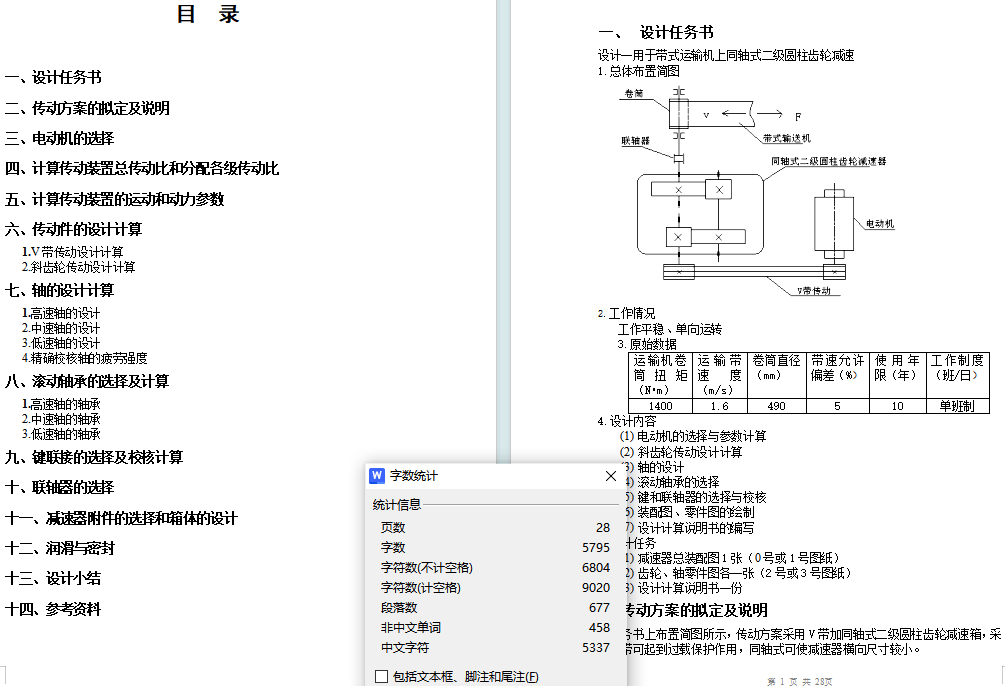Click the 带式输送机 label in diagram
The image size is (1005, 686).
point(786,138)
